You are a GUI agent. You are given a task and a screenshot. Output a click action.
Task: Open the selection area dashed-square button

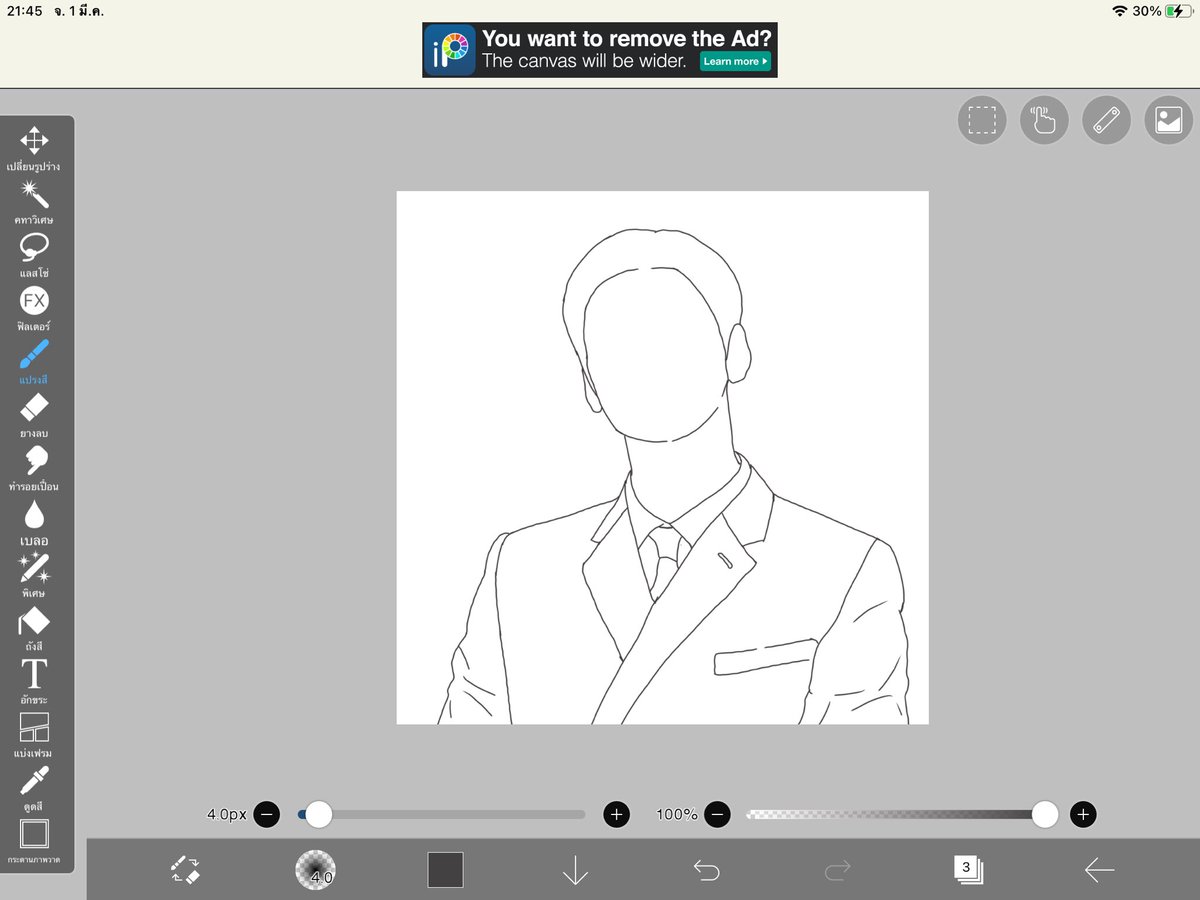(982, 121)
